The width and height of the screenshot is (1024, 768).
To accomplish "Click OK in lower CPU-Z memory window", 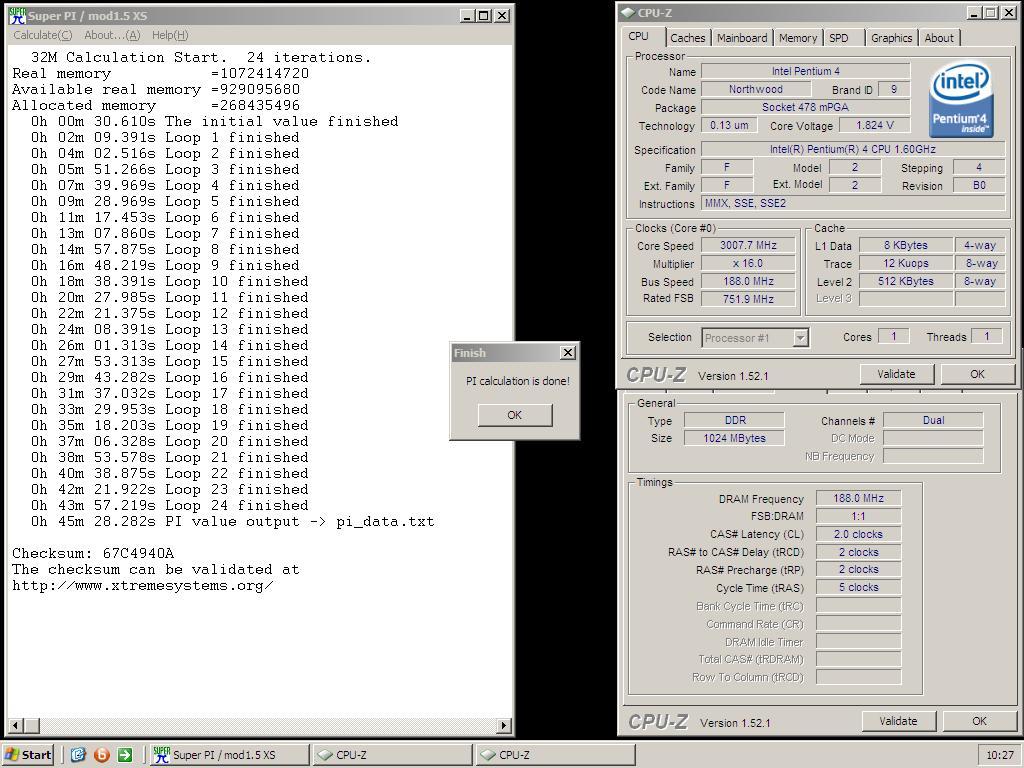I will (979, 721).
